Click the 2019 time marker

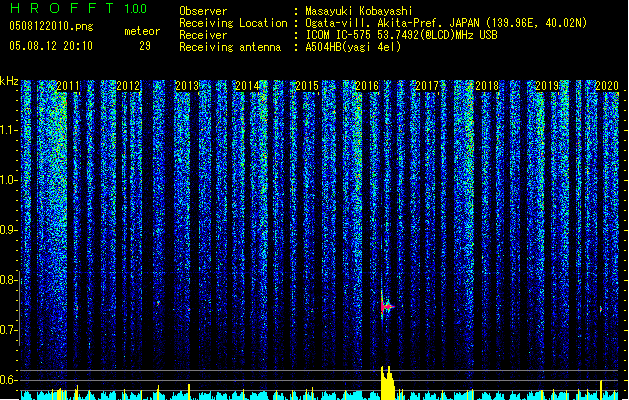tap(547, 86)
